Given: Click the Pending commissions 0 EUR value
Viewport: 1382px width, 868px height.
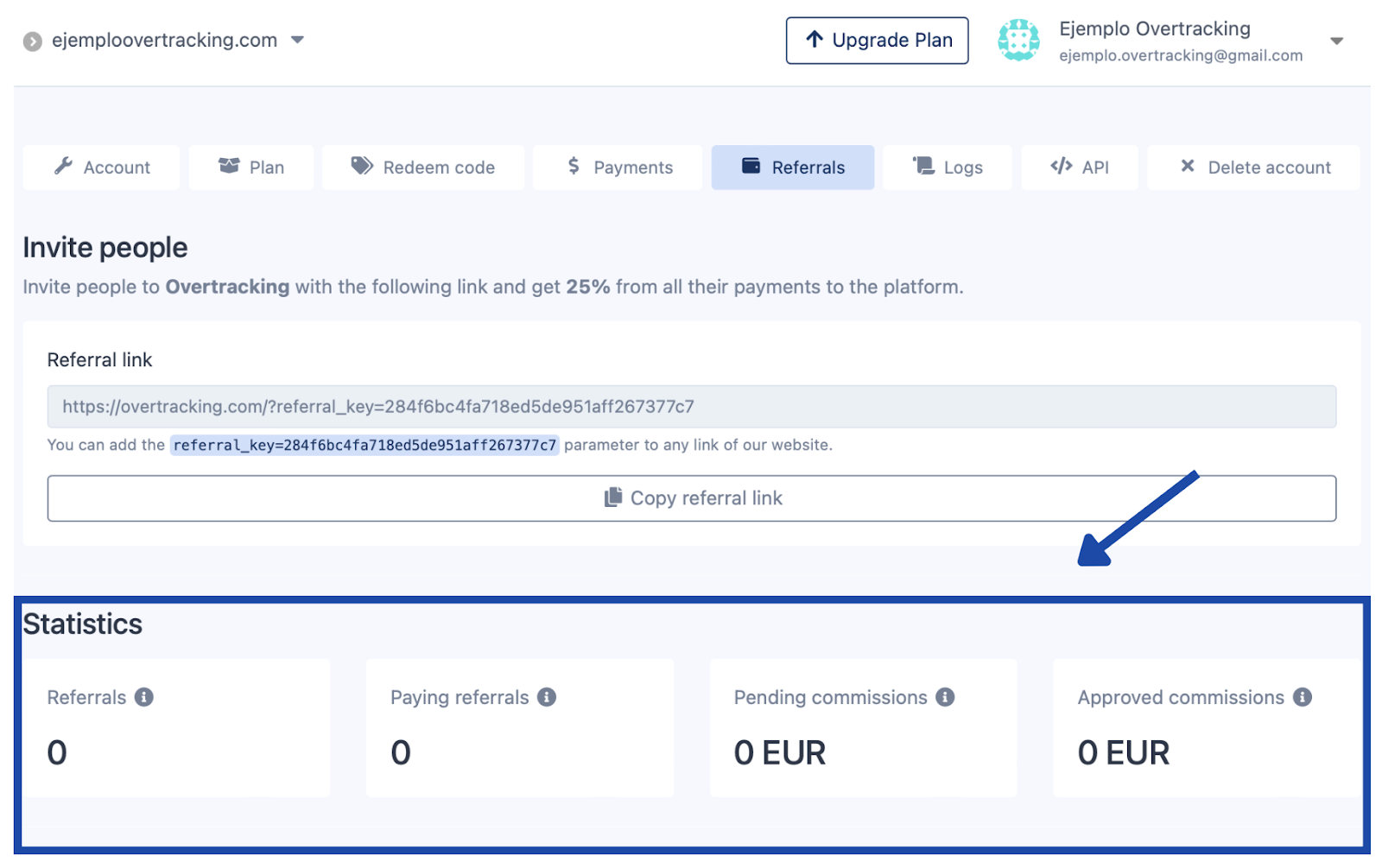Looking at the screenshot, I should (x=780, y=753).
